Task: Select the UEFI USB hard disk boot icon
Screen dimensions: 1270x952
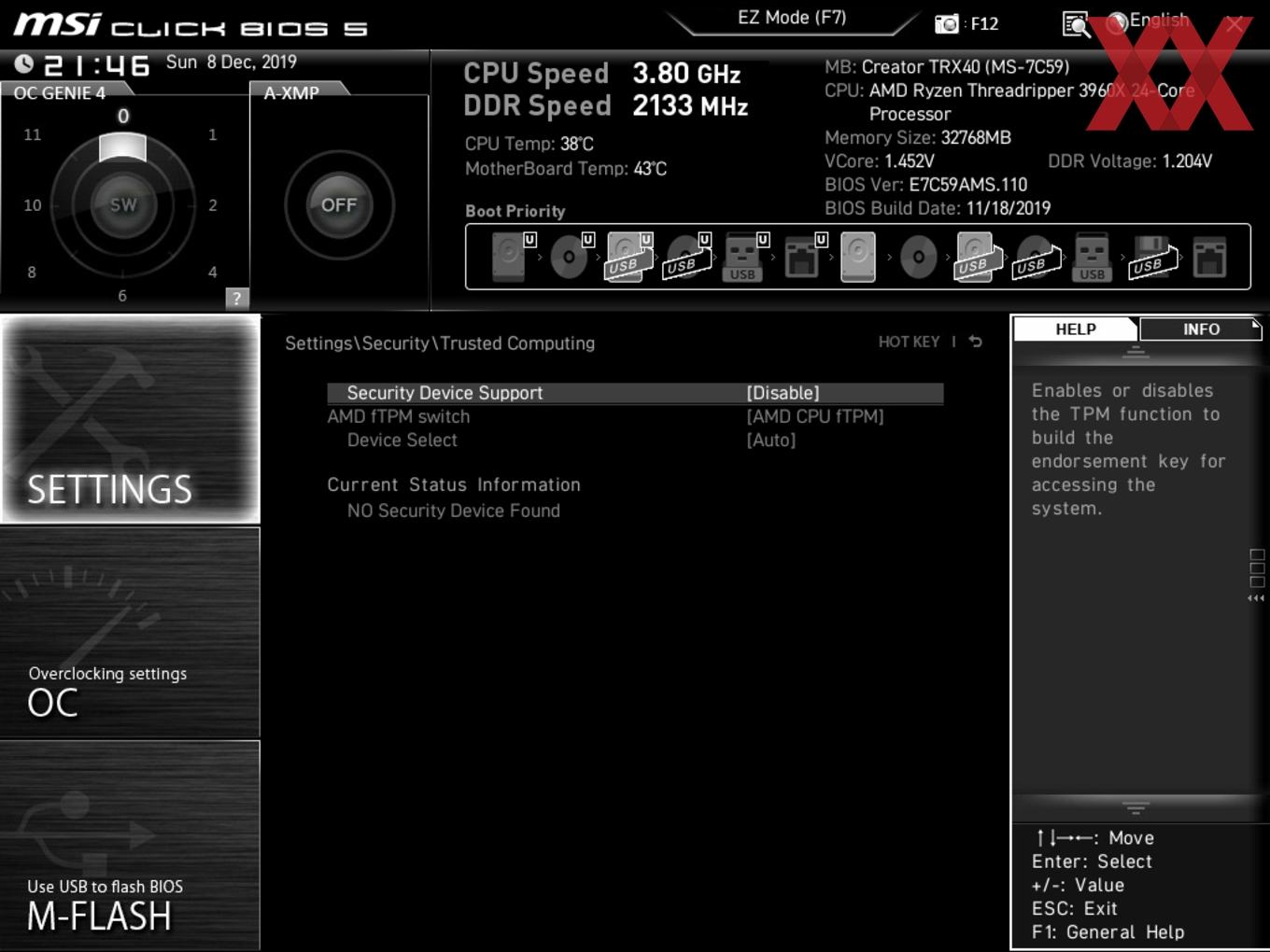Action: click(x=628, y=256)
